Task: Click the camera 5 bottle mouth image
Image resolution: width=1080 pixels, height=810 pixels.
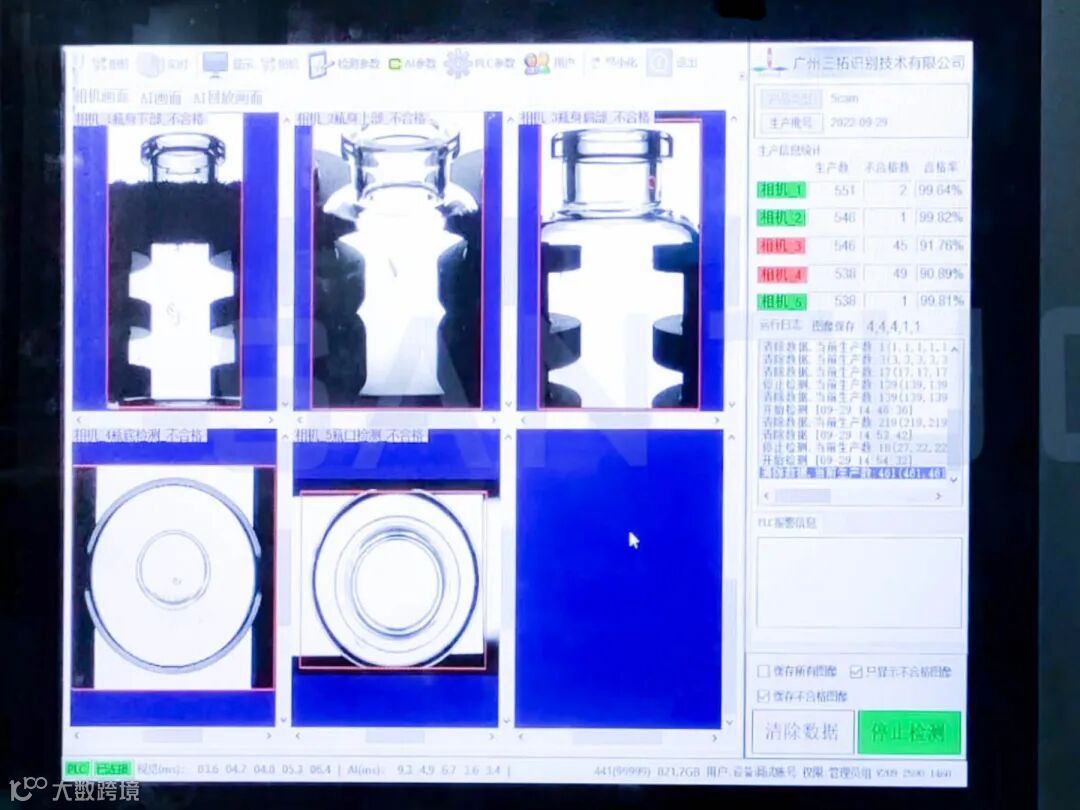Action: pyautogui.click(x=393, y=580)
